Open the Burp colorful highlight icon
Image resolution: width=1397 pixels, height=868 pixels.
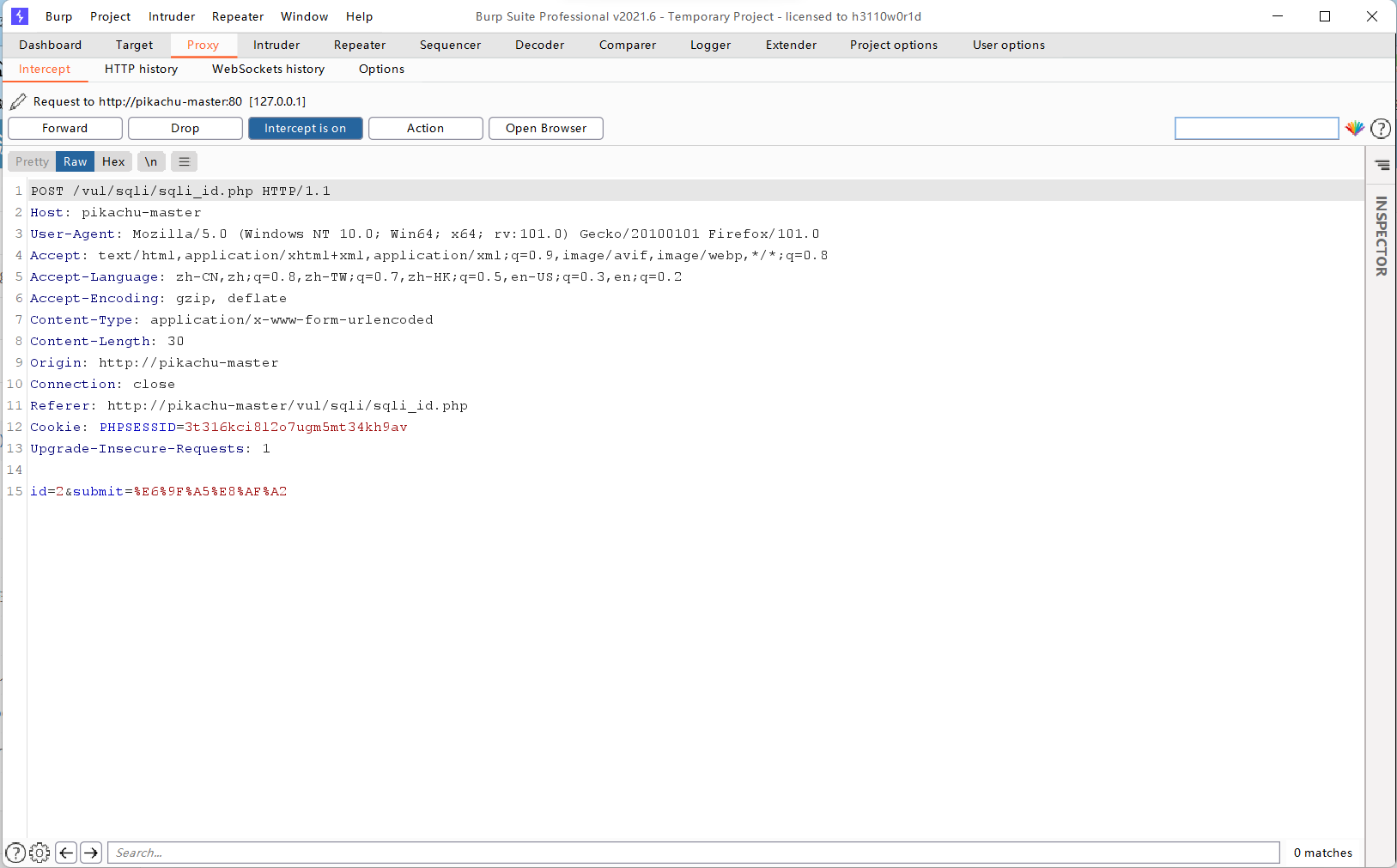tap(1355, 128)
